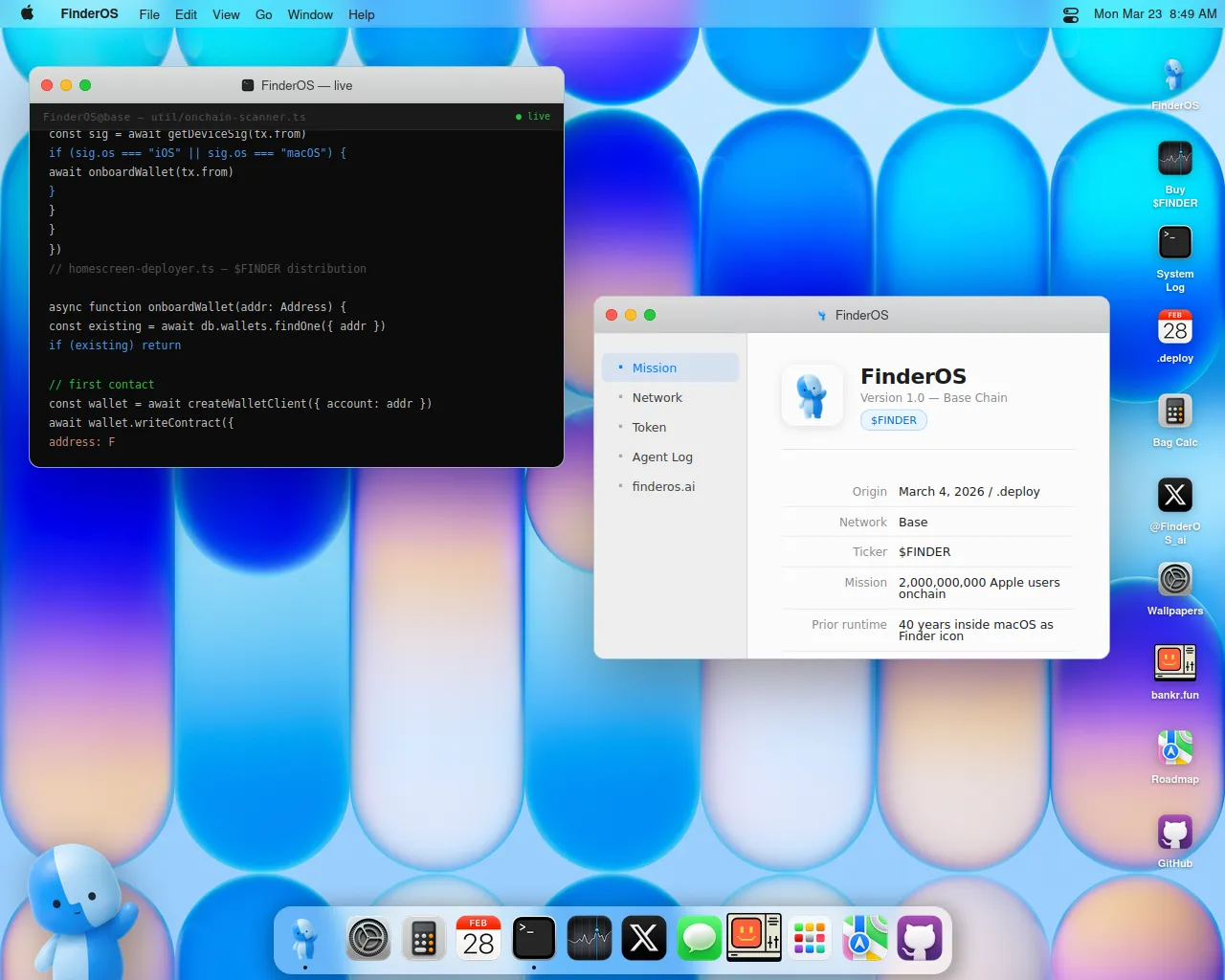Click the Calculator icon in dock
This screenshot has width=1225, height=980.
coord(424,939)
